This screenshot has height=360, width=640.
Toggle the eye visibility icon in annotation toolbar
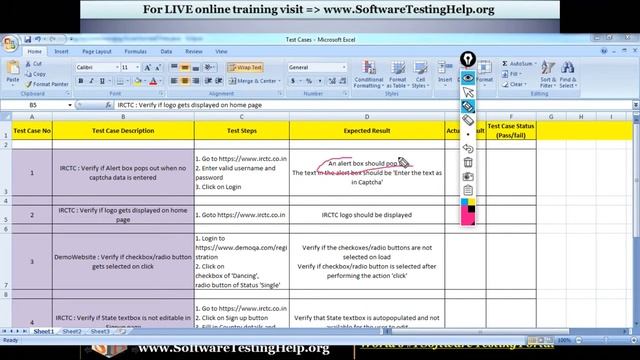pyautogui.click(x=468, y=78)
